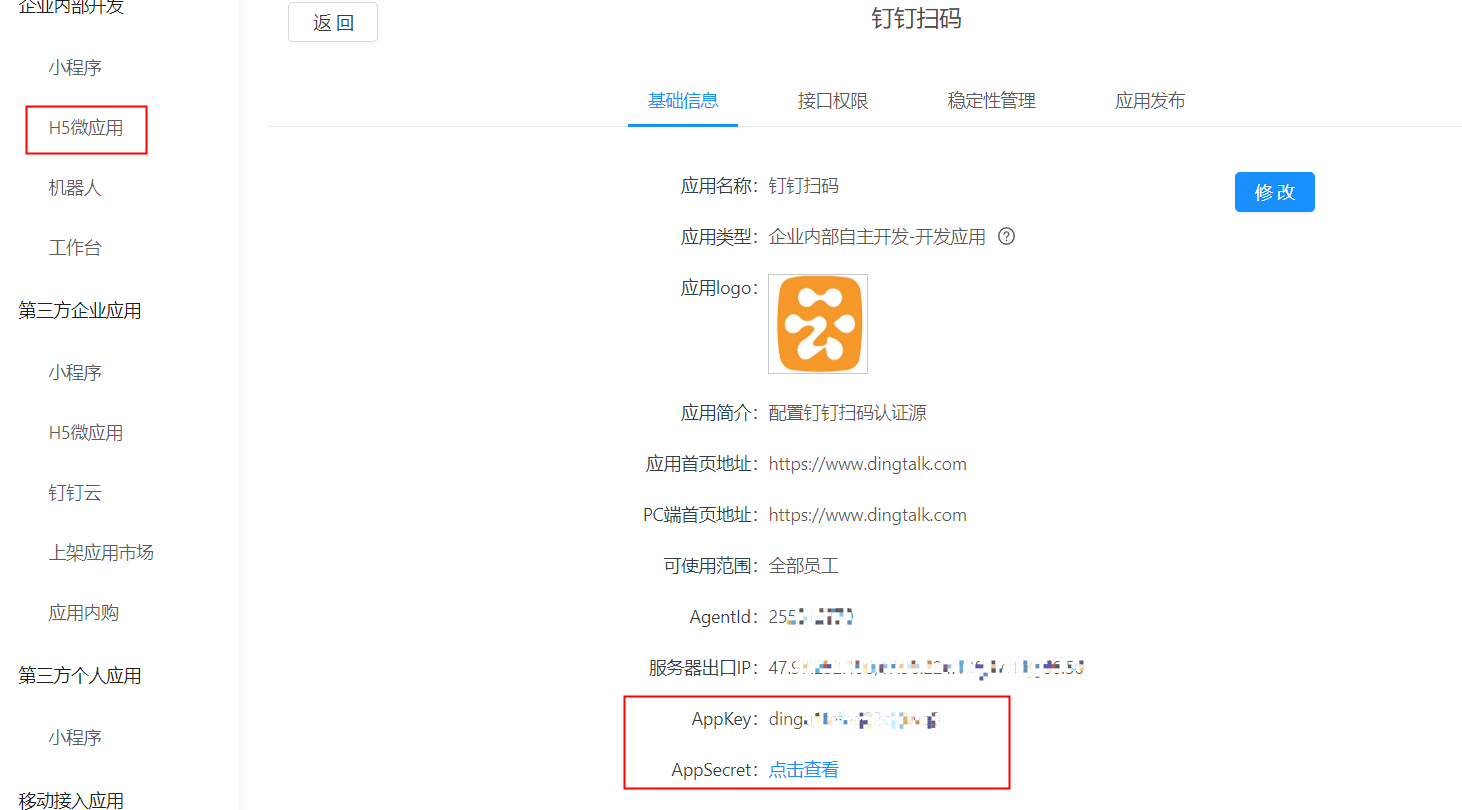
Task: Click the 钉钉扫码 page title
Action: point(917,19)
